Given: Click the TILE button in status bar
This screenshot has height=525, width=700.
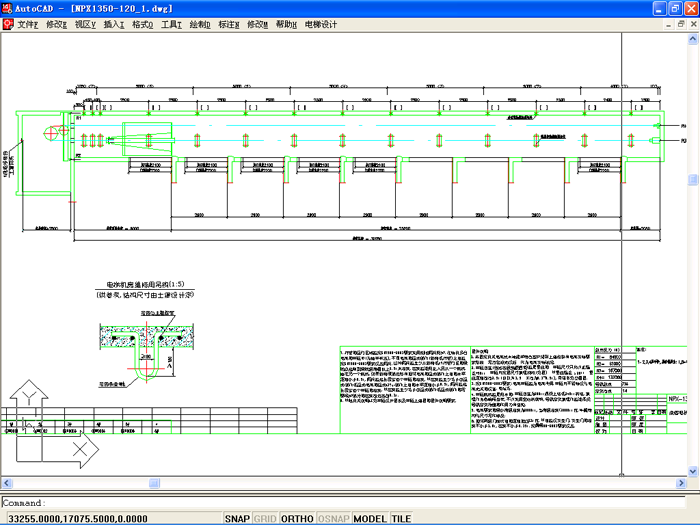Looking at the screenshot, I should coord(401,519).
